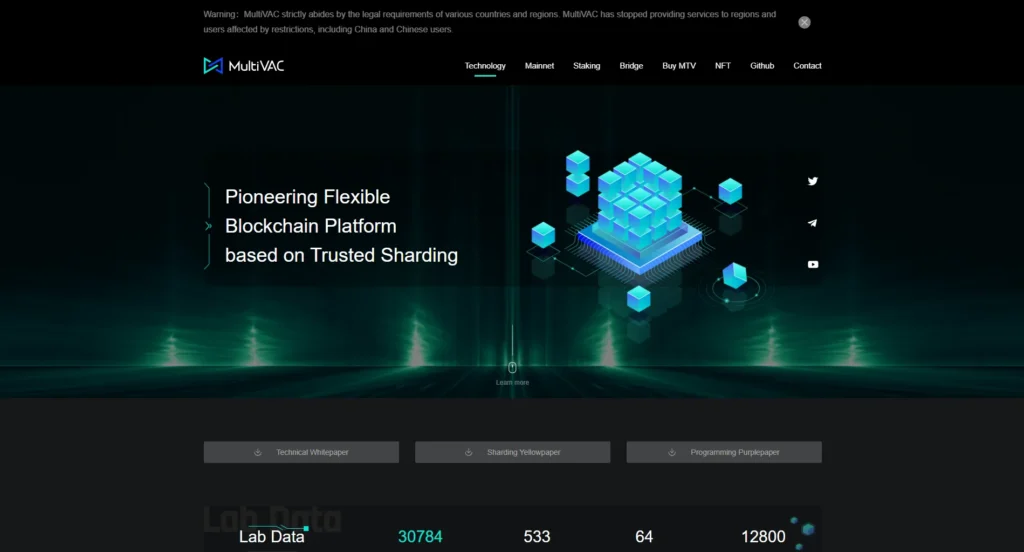Screen dimensions: 1024x552
Task: Click the Pioneering Flexible headline text
Action: (x=308, y=197)
